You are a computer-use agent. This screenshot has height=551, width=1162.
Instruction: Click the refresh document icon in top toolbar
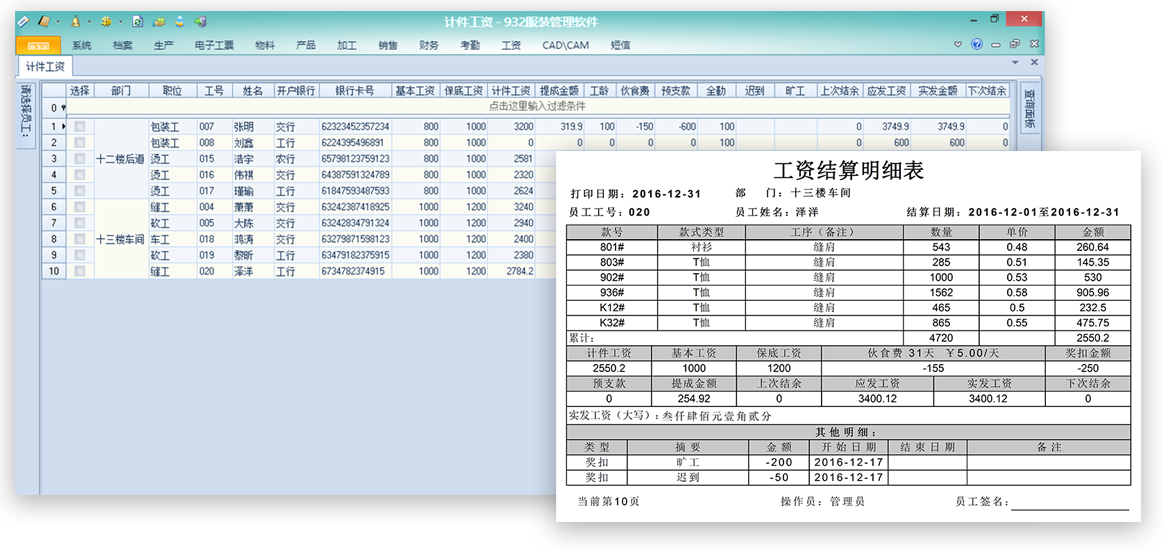(137, 21)
